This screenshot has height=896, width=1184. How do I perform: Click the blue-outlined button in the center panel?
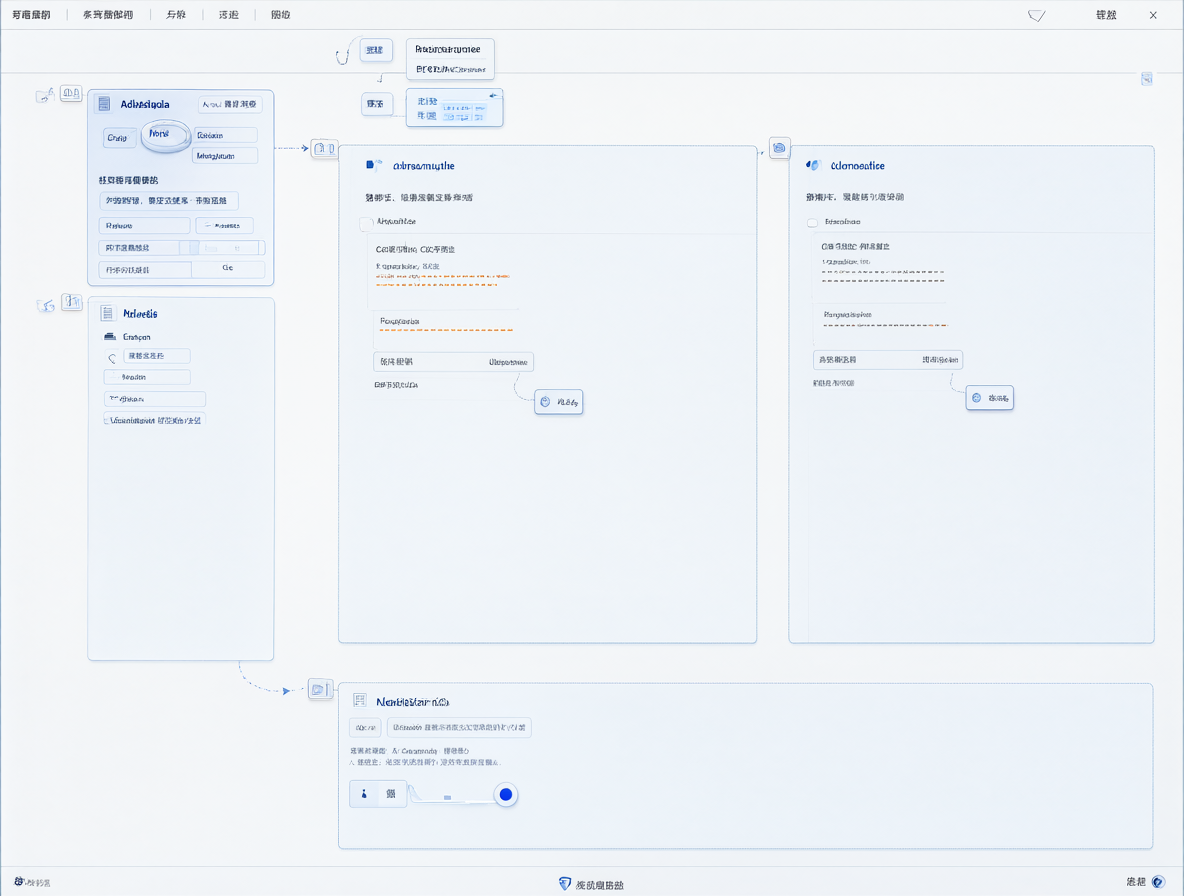coord(559,402)
